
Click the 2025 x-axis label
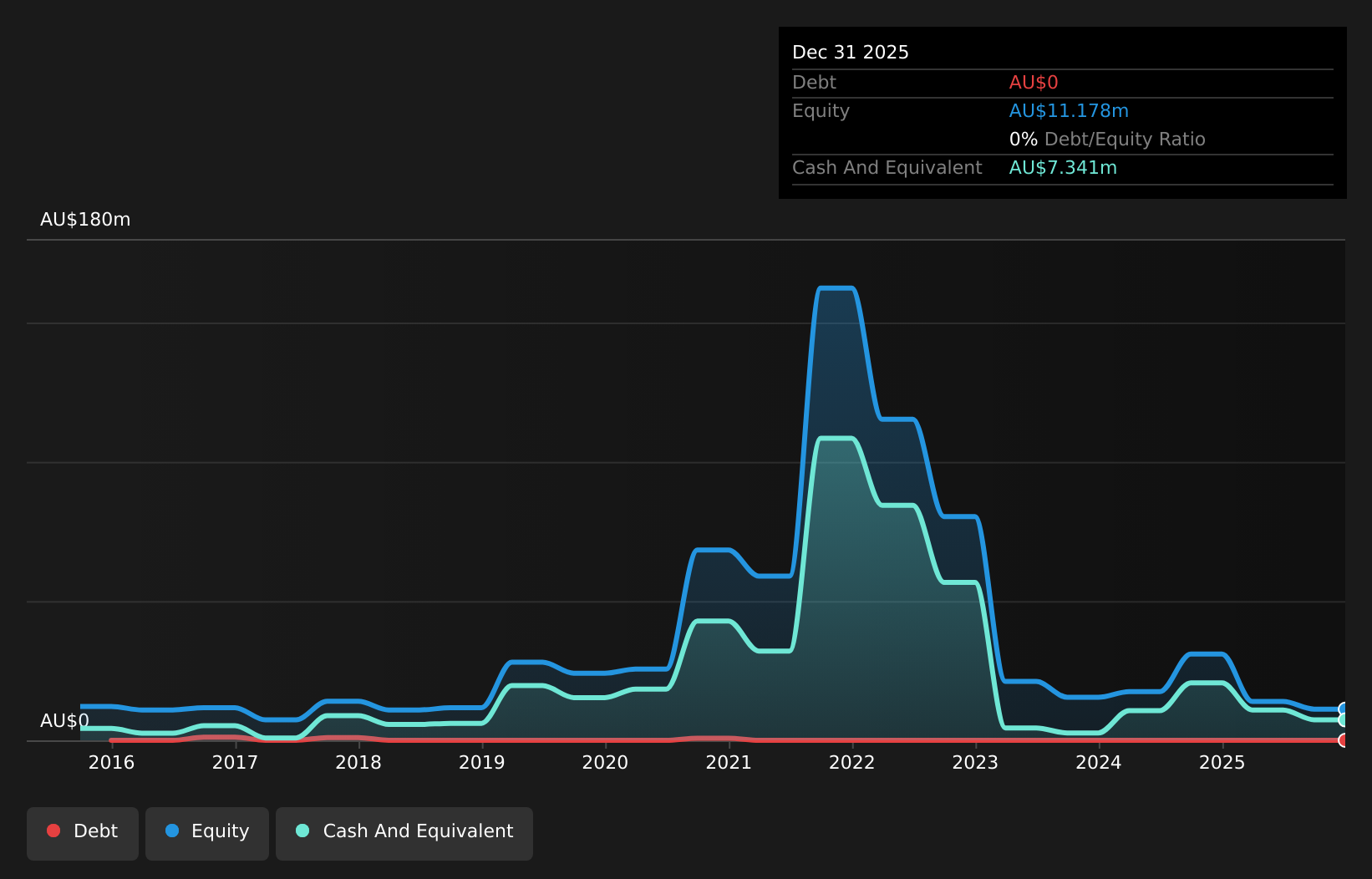[1222, 762]
